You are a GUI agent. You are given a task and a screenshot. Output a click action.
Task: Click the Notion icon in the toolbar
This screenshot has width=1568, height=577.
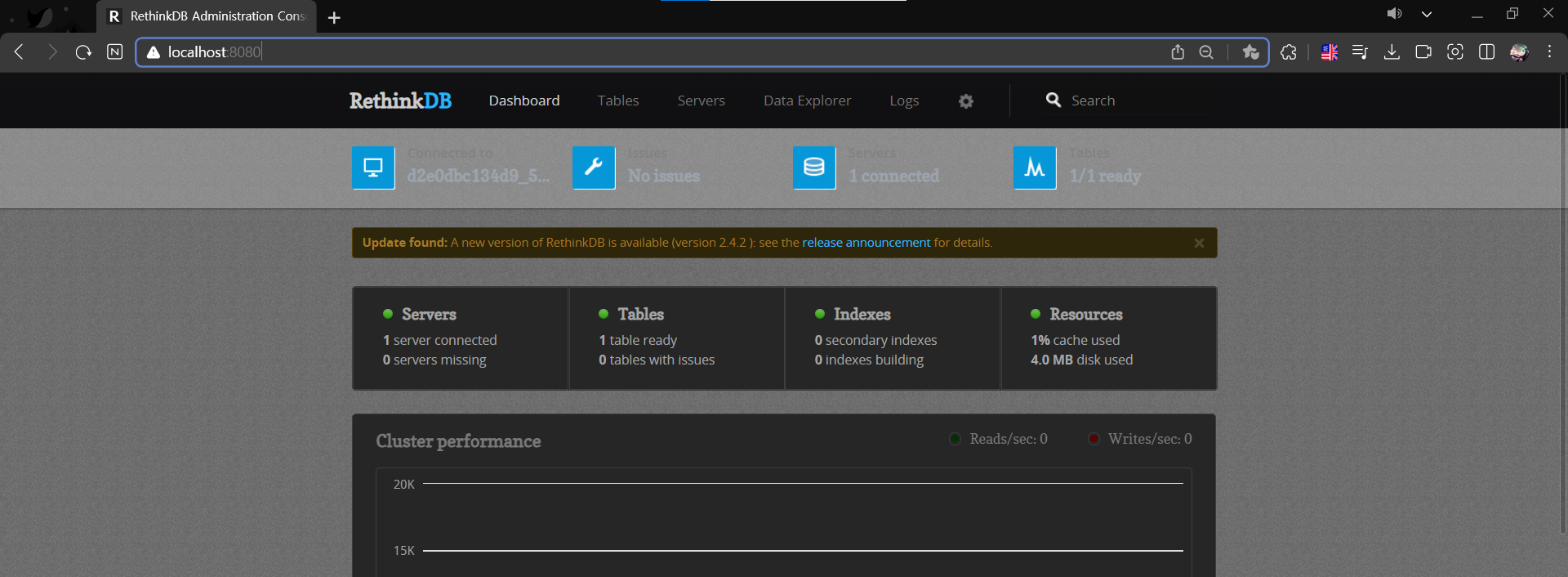coord(115,52)
